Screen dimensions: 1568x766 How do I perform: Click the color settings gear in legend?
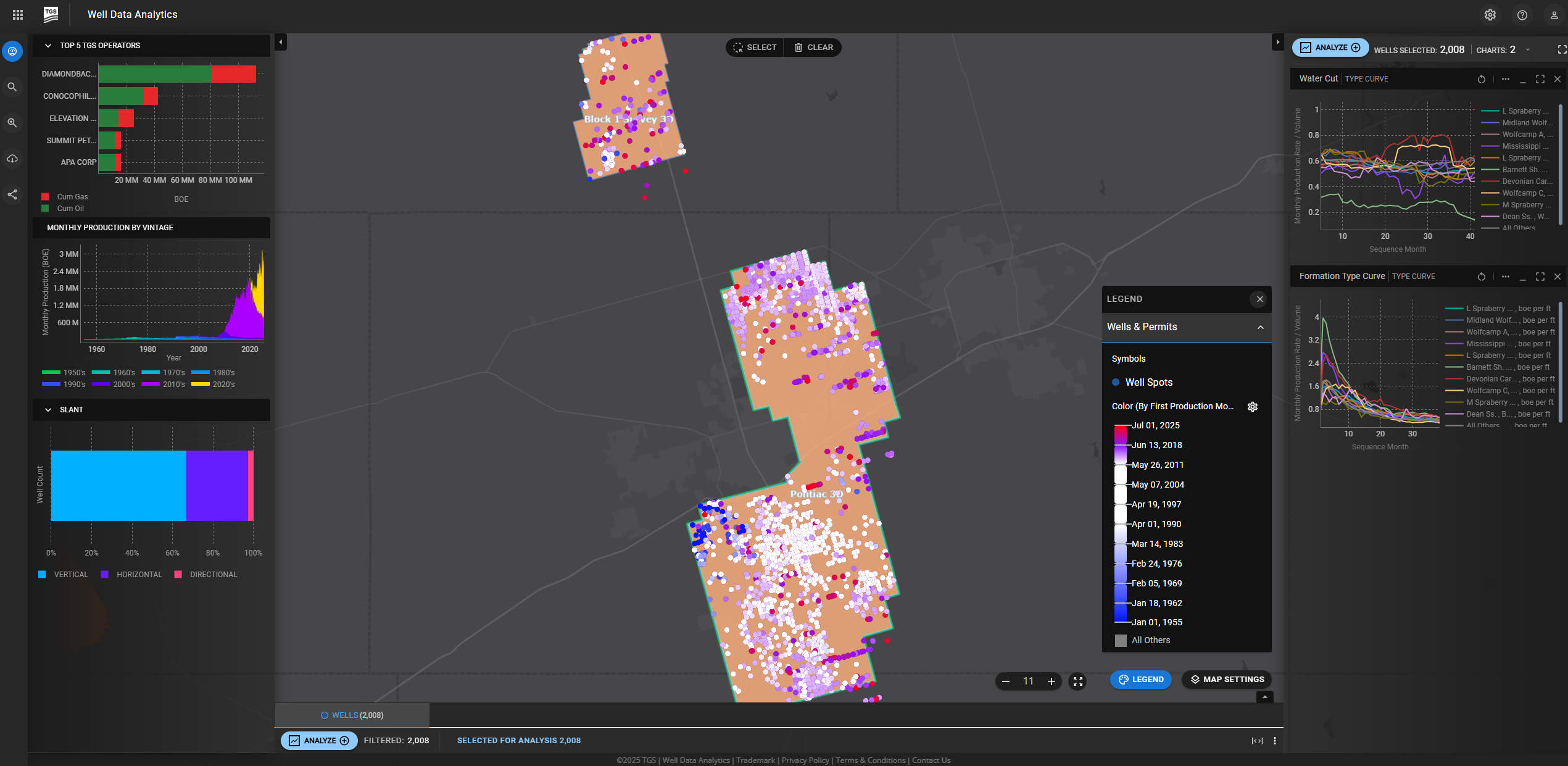pyautogui.click(x=1252, y=406)
